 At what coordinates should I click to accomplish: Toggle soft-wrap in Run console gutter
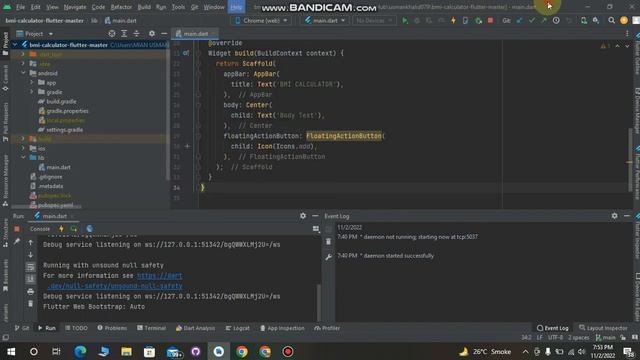click(x=31, y=267)
